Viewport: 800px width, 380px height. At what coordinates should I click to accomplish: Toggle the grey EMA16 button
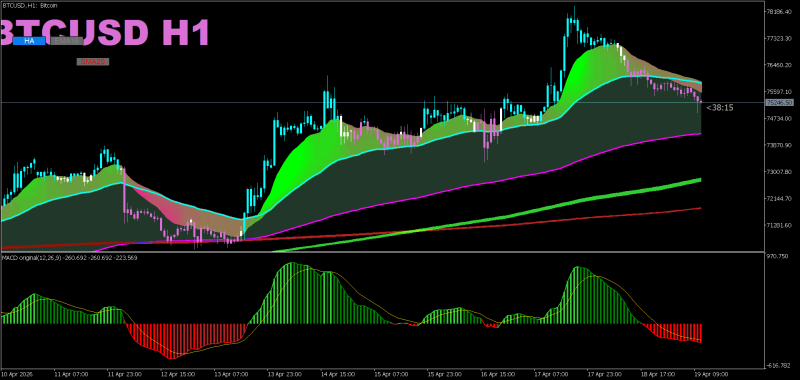point(67,41)
